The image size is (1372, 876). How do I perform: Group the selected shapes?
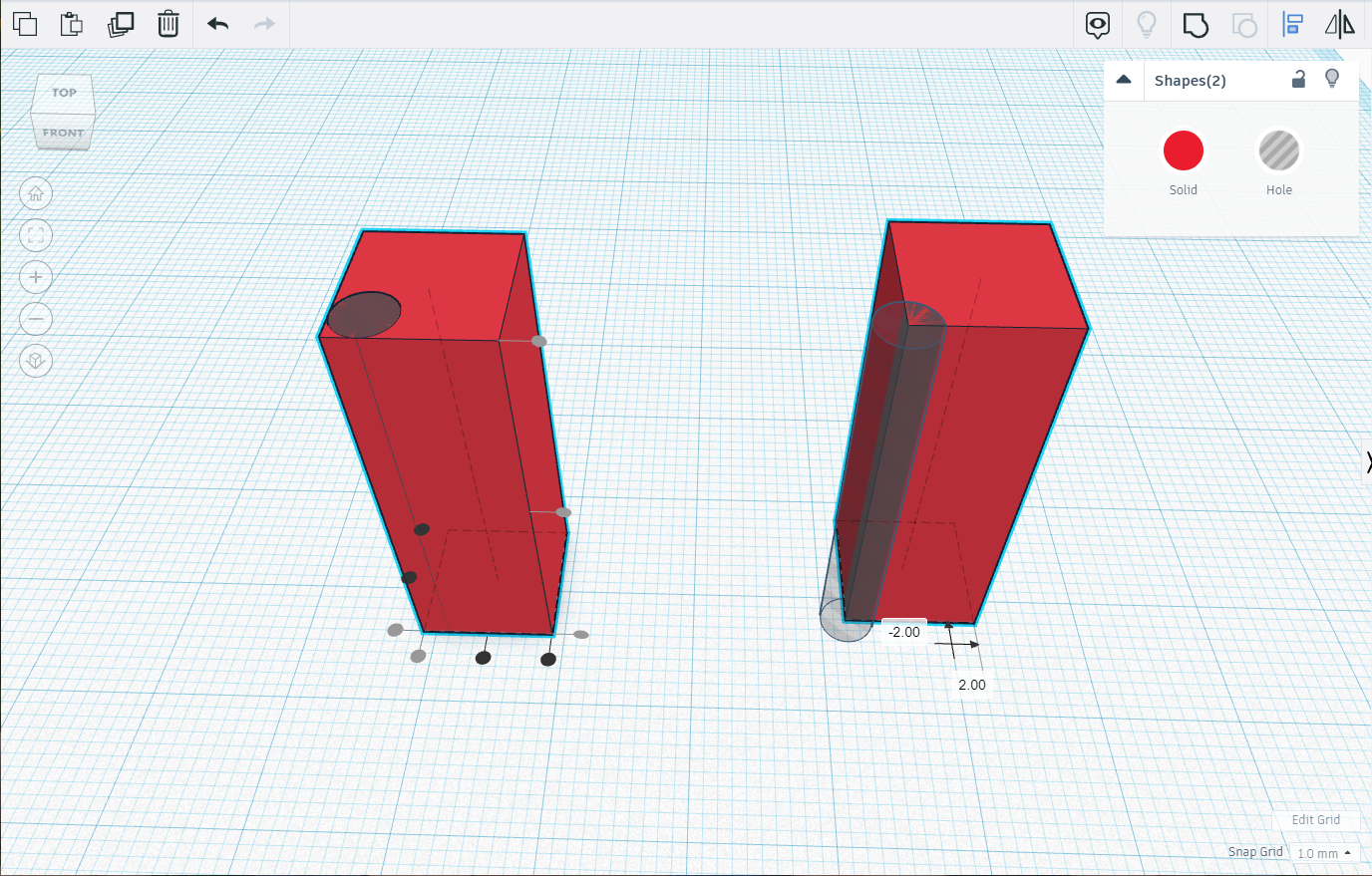[x=1196, y=25]
